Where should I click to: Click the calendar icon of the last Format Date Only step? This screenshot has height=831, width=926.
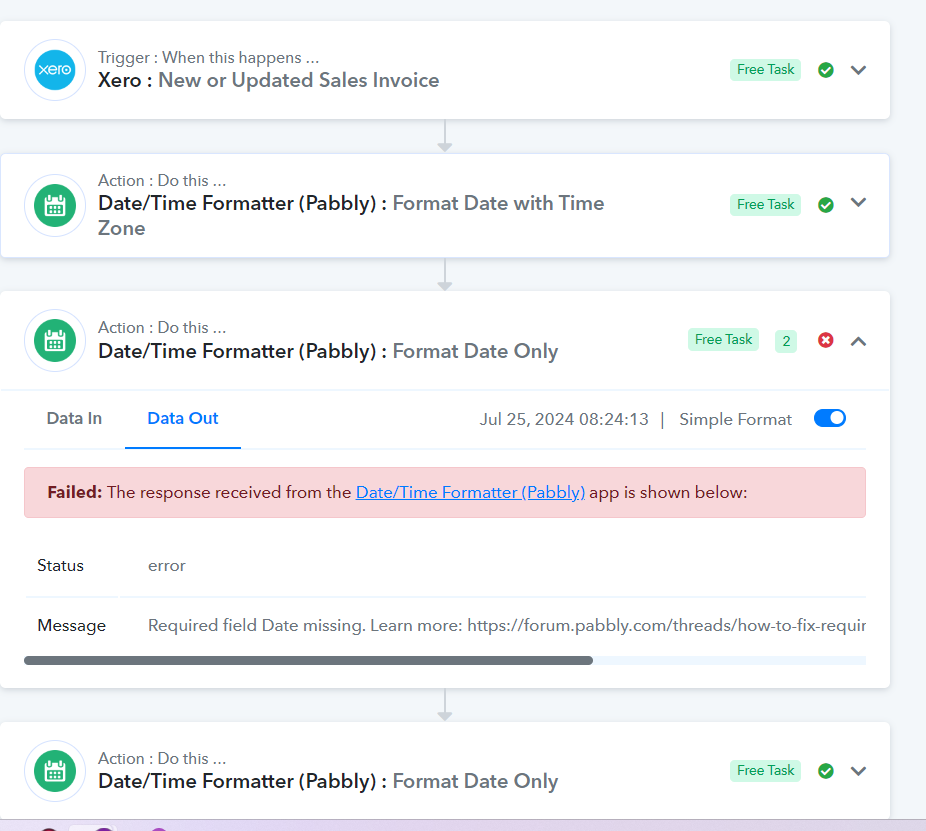[x=55, y=771]
